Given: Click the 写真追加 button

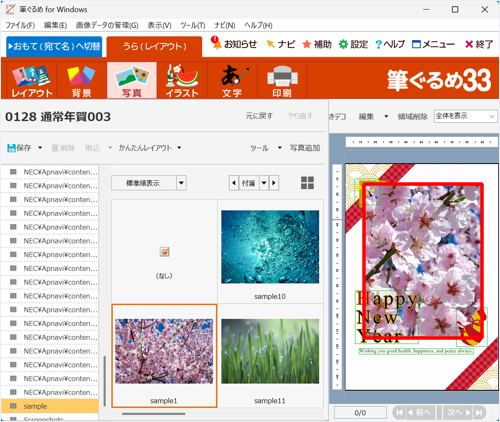Looking at the screenshot, I should pos(305,148).
